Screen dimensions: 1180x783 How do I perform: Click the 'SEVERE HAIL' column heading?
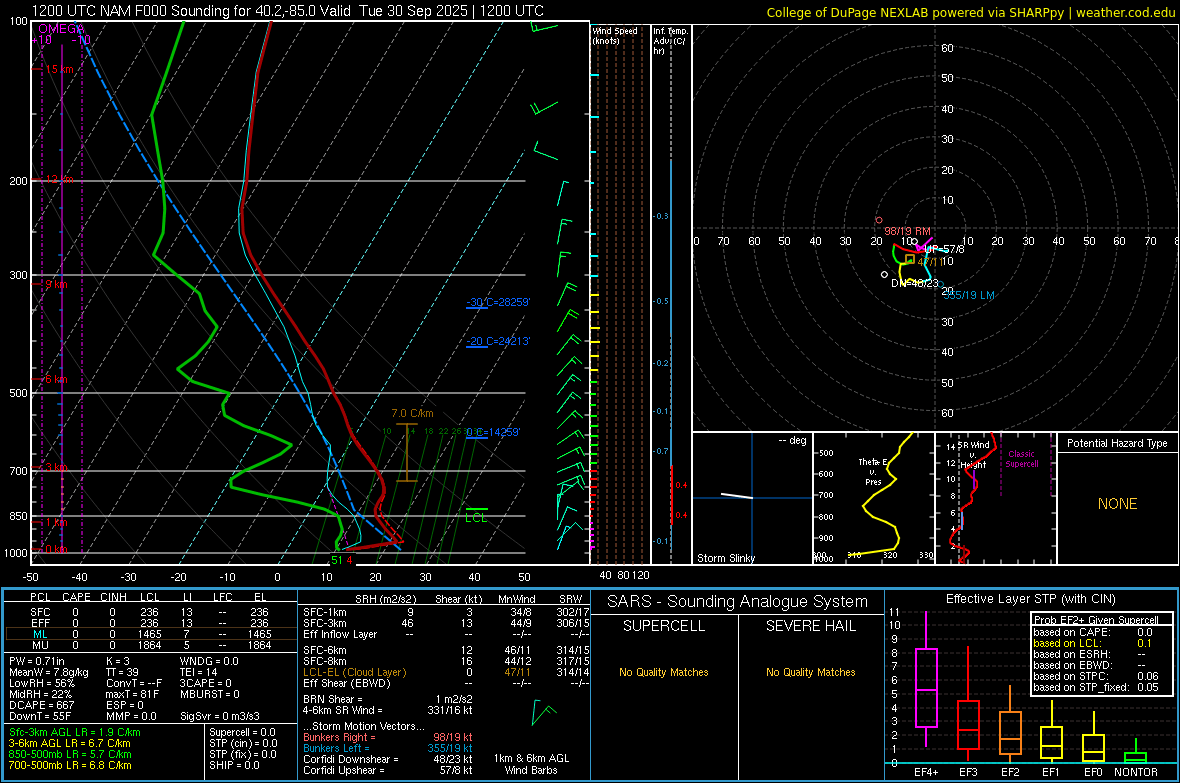[810, 626]
